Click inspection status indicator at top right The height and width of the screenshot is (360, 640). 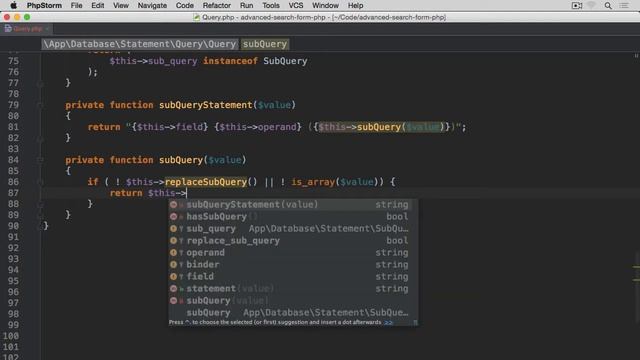tap(636, 56)
